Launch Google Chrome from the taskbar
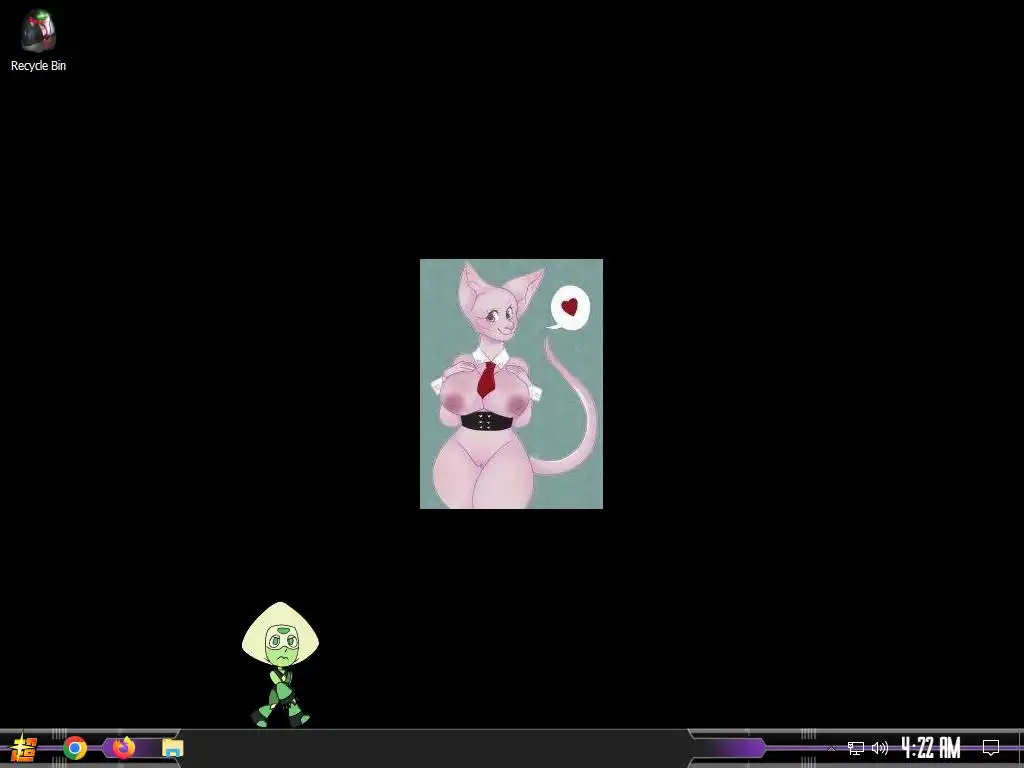This screenshot has width=1024, height=768. coord(75,748)
